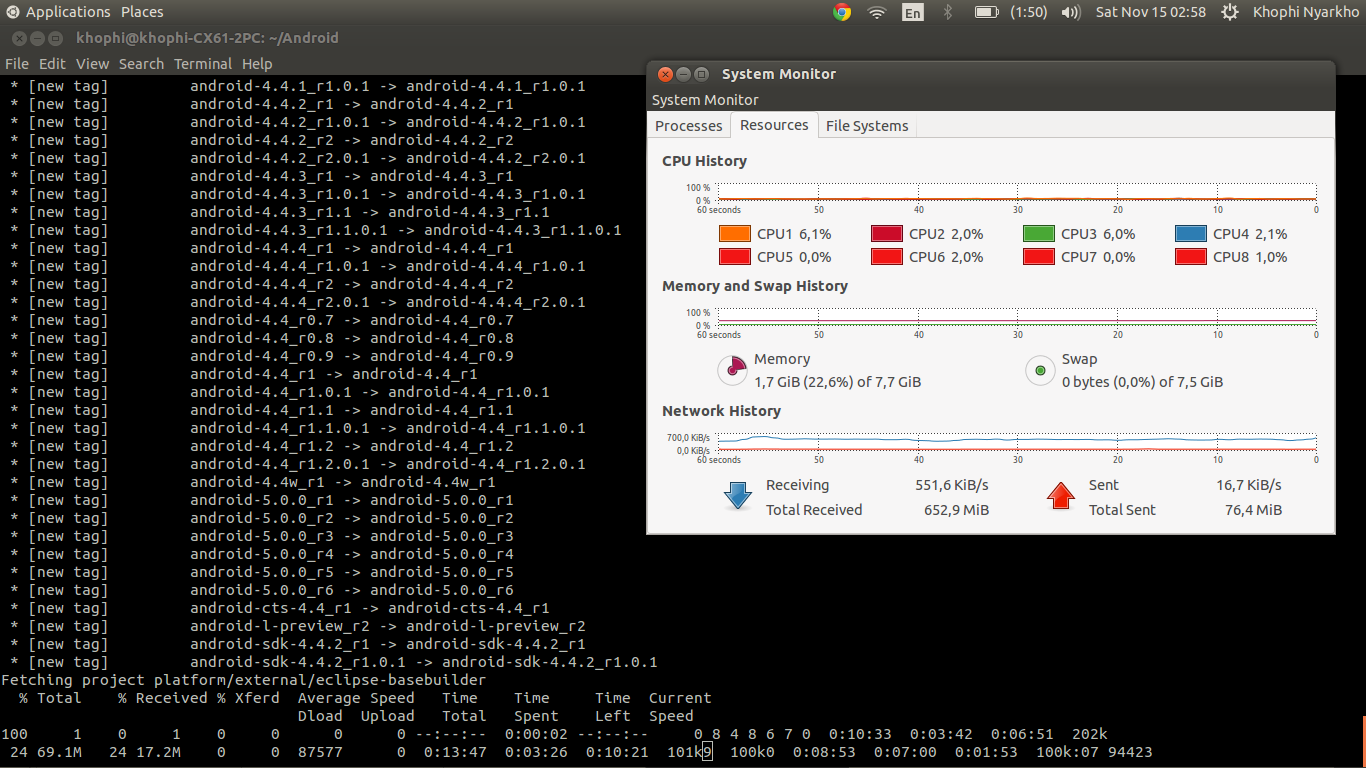The image size is (1366, 768).
Task: Open the battery status indicator
Action: (x=986, y=12)
